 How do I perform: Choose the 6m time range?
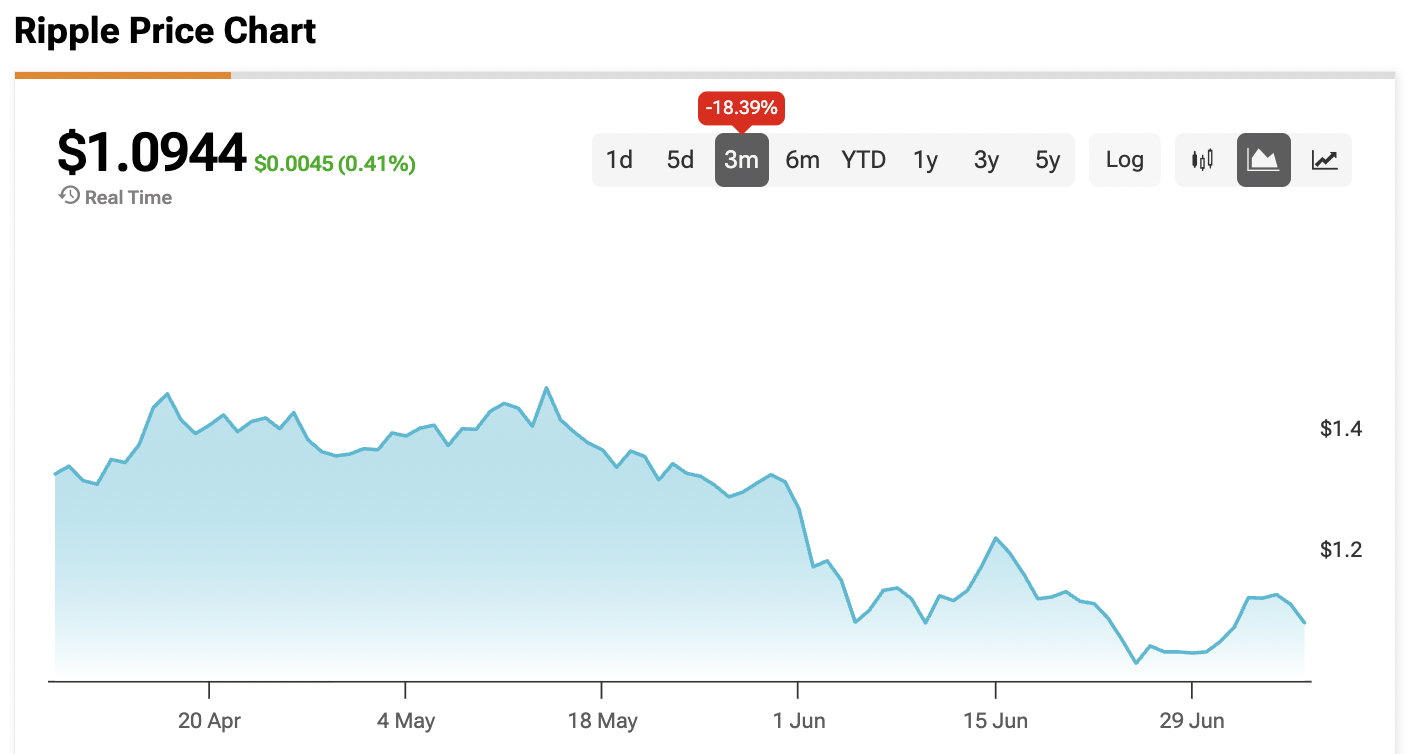click(803, 160)
